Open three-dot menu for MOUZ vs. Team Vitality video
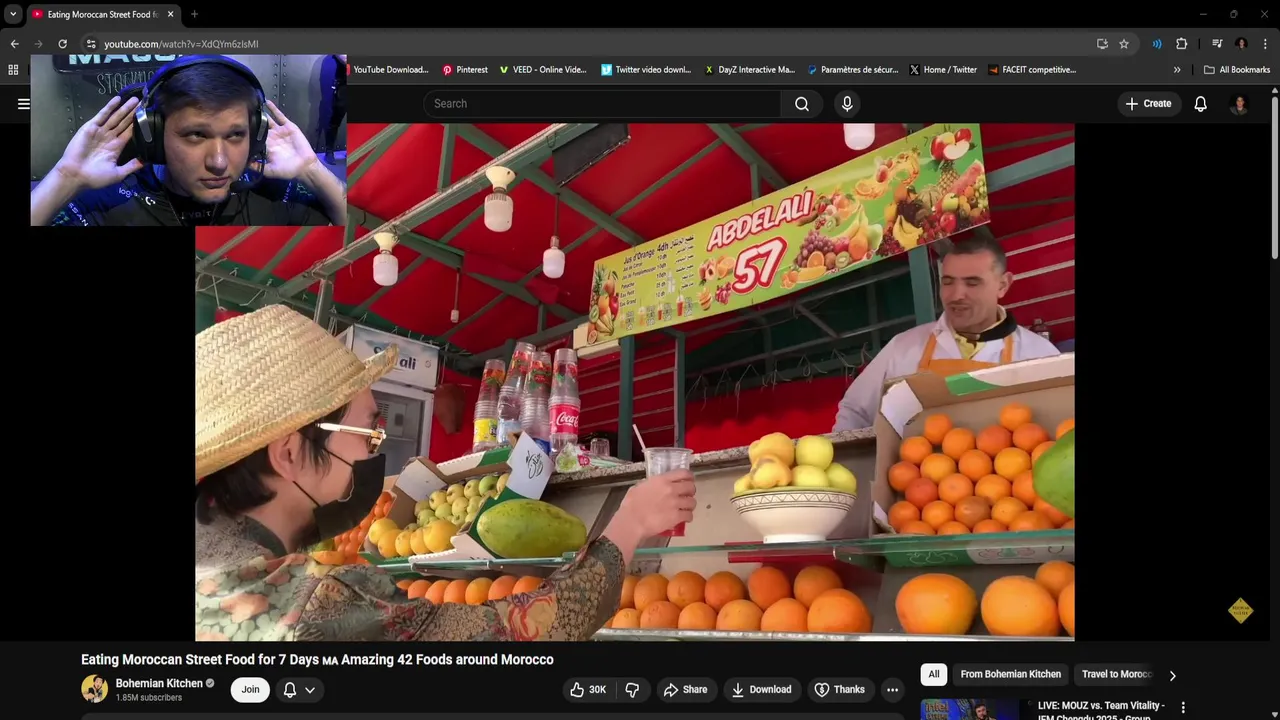The height and width of the screenshot is (720, 1280). [x=1183, y=708]
